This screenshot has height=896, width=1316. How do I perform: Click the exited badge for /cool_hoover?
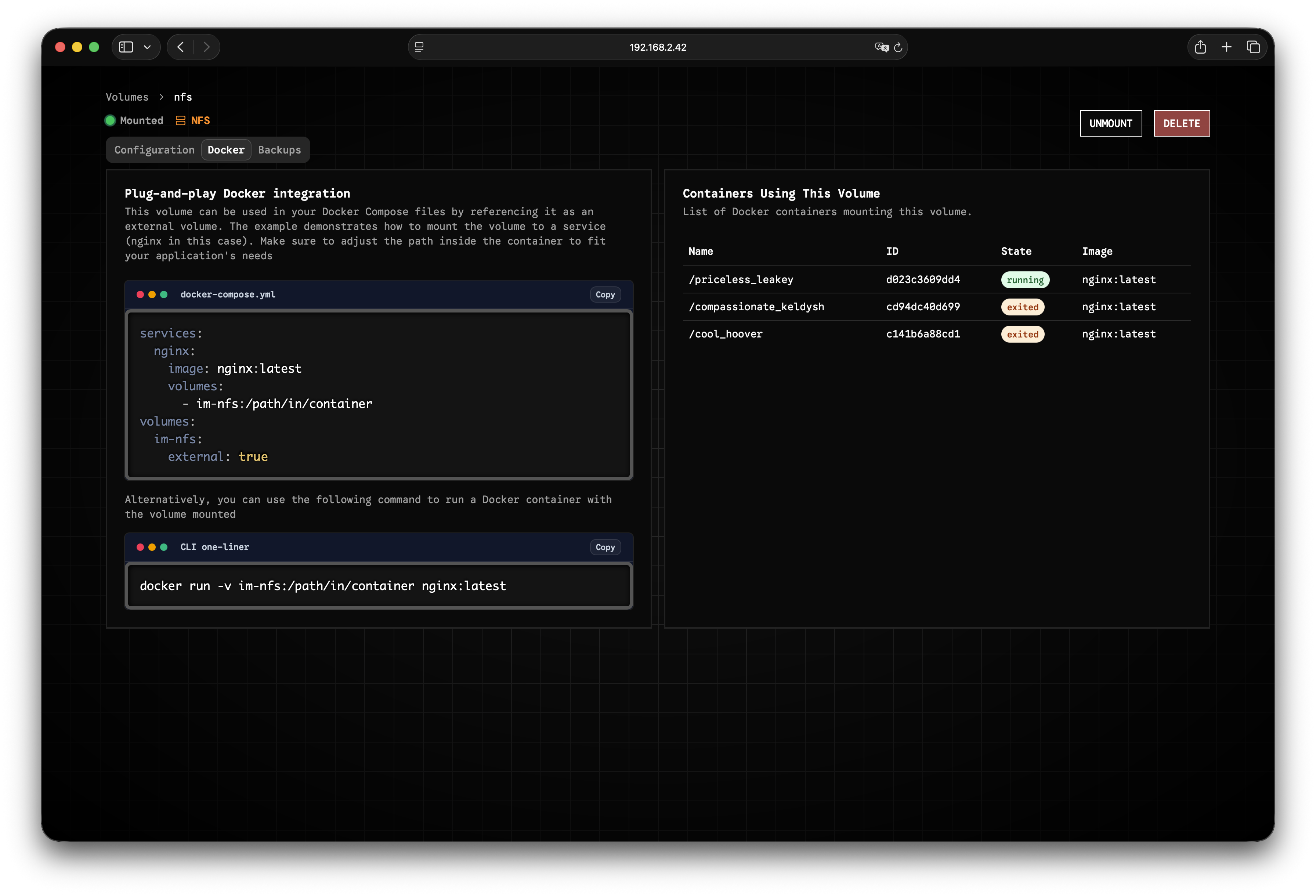coord(1022,334)
